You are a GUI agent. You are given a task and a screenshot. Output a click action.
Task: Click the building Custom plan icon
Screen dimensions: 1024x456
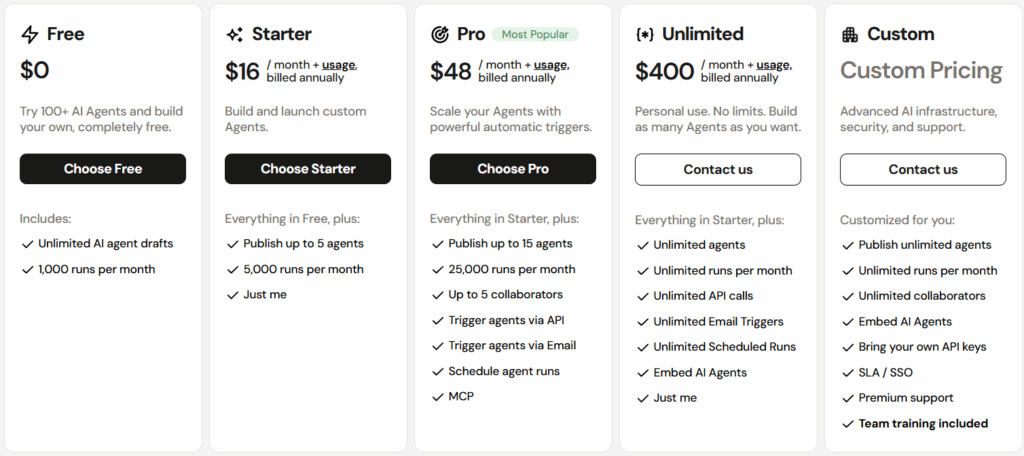tap(850, 35)
